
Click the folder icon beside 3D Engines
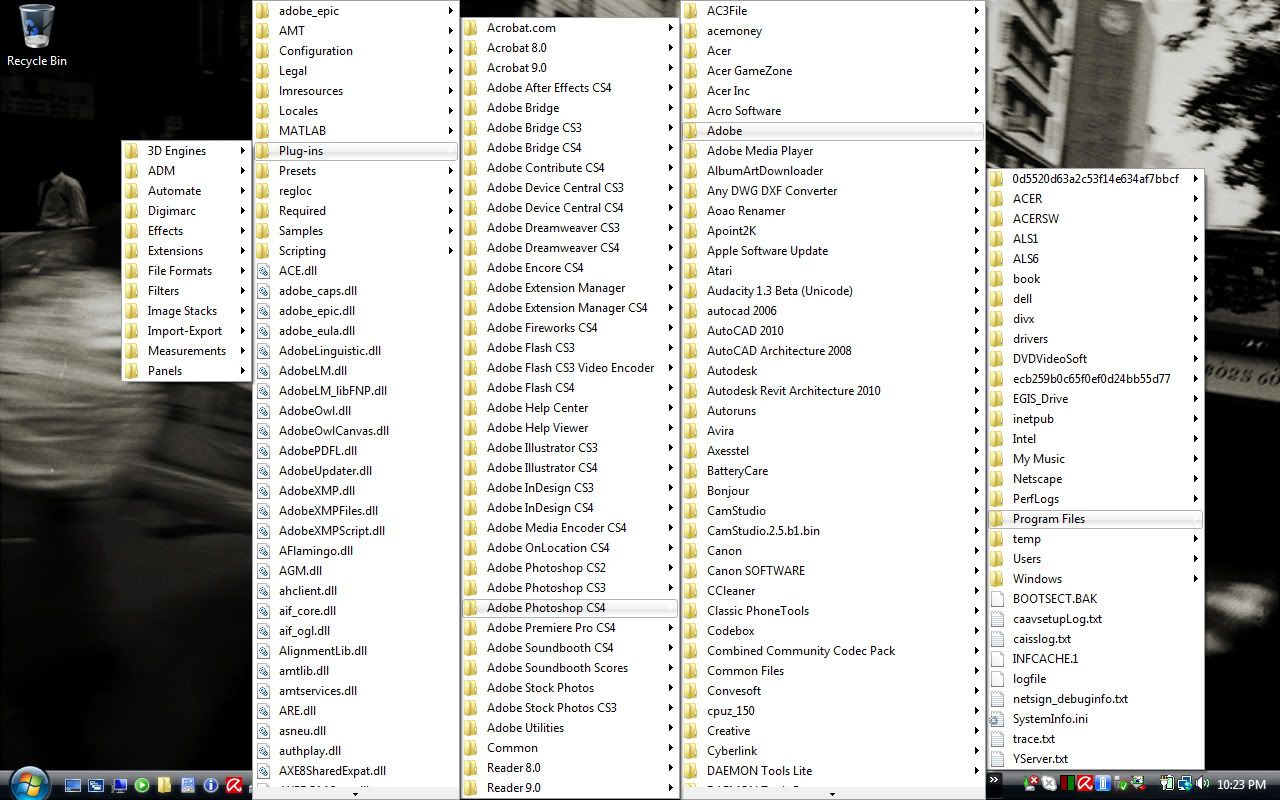[131, 151]
